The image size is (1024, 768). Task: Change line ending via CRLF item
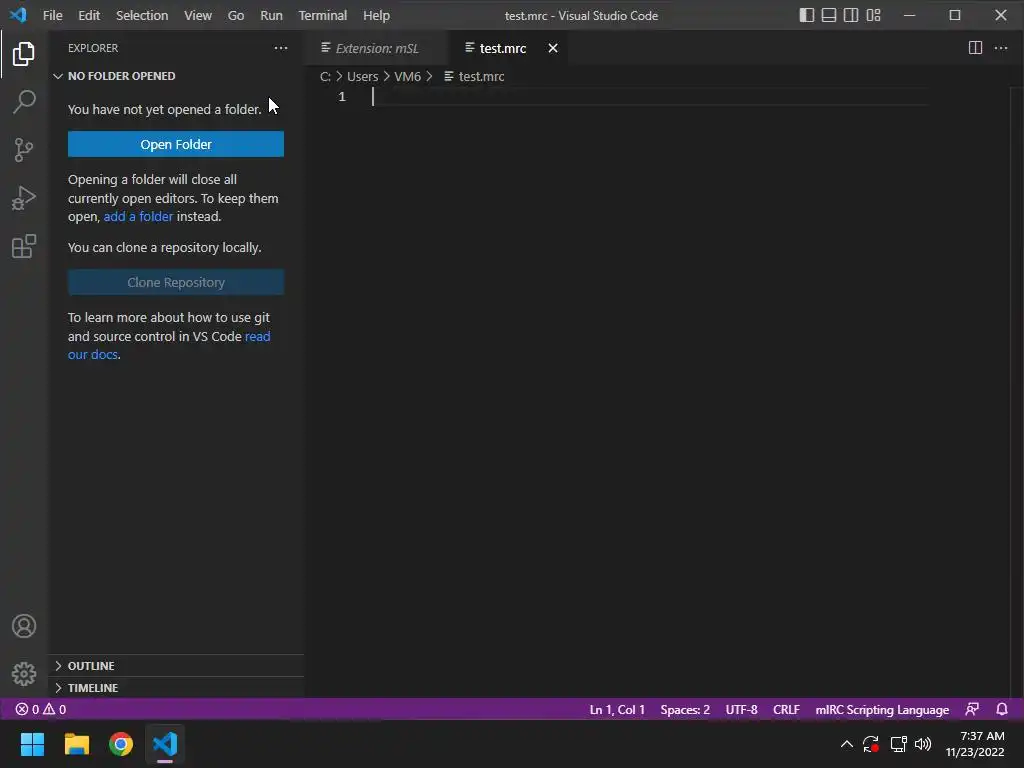tap(786, 709)
